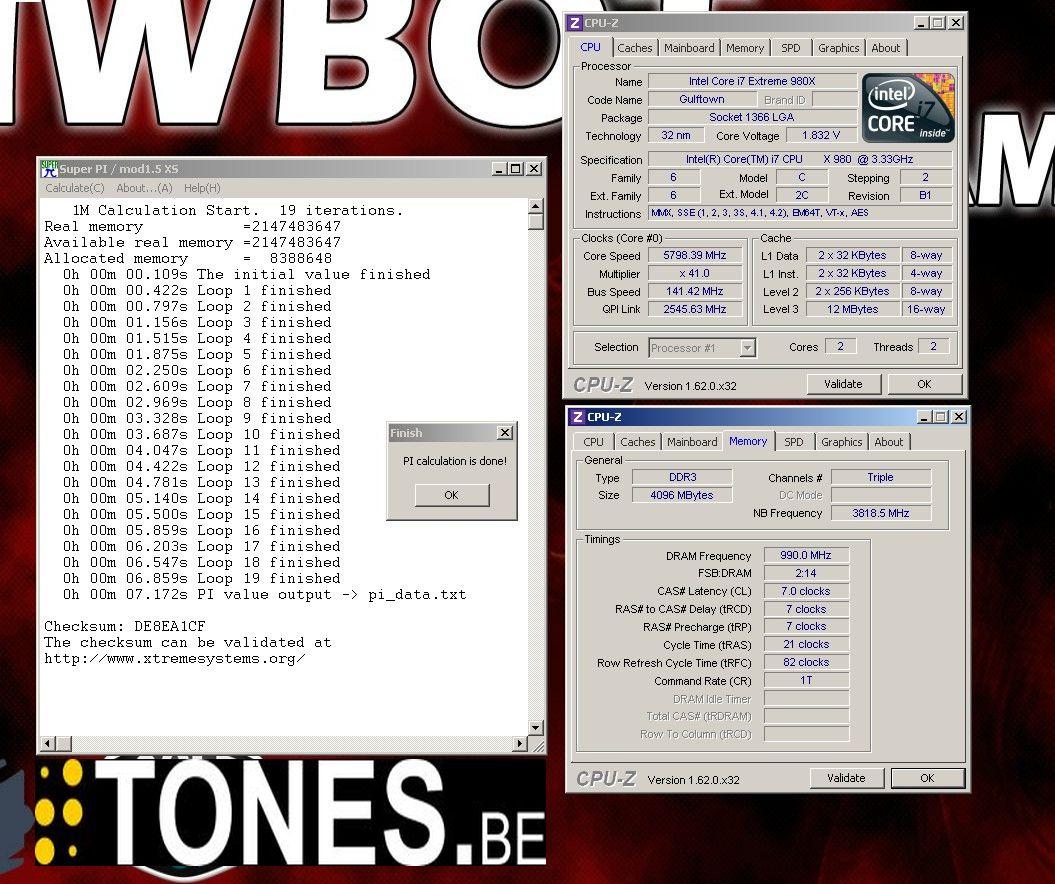1055x884 pixels.
Task: Click the Intel Core i7 logo
Action: pyautogui.click(x=908, y=108)
